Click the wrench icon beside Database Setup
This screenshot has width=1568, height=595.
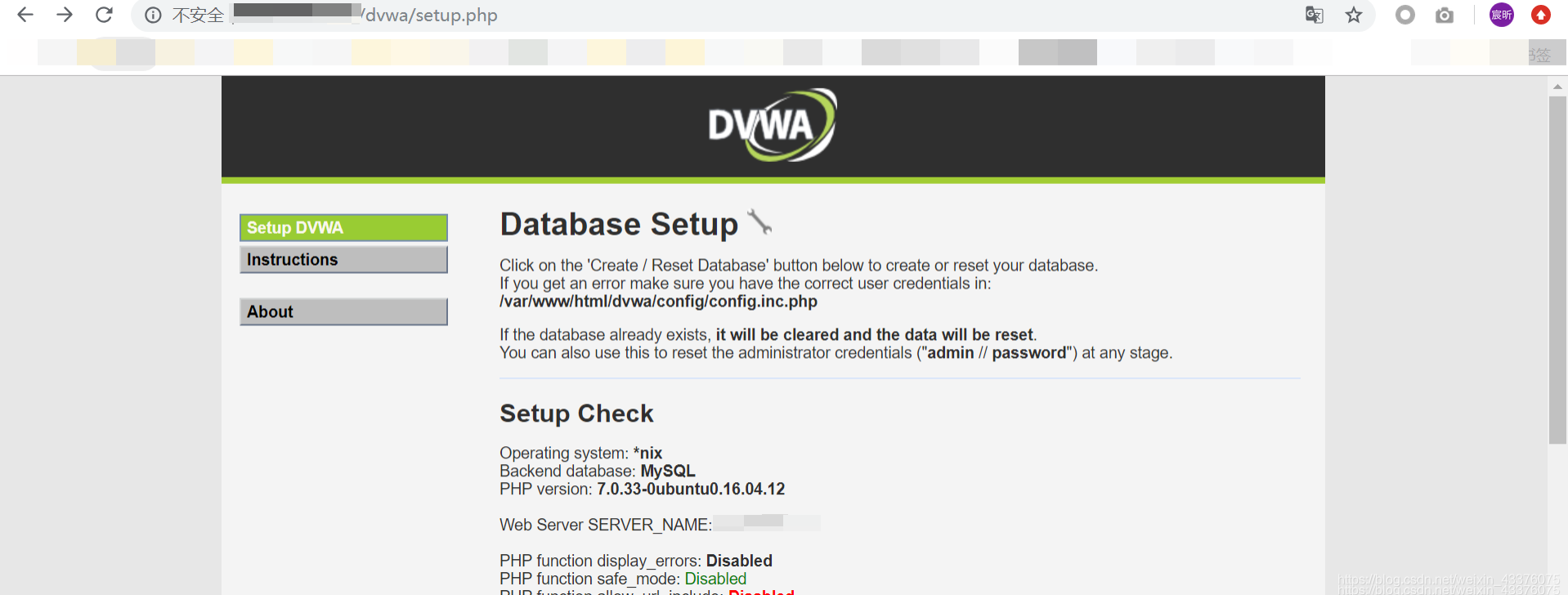pyautogui.click(x=759, y=222)
